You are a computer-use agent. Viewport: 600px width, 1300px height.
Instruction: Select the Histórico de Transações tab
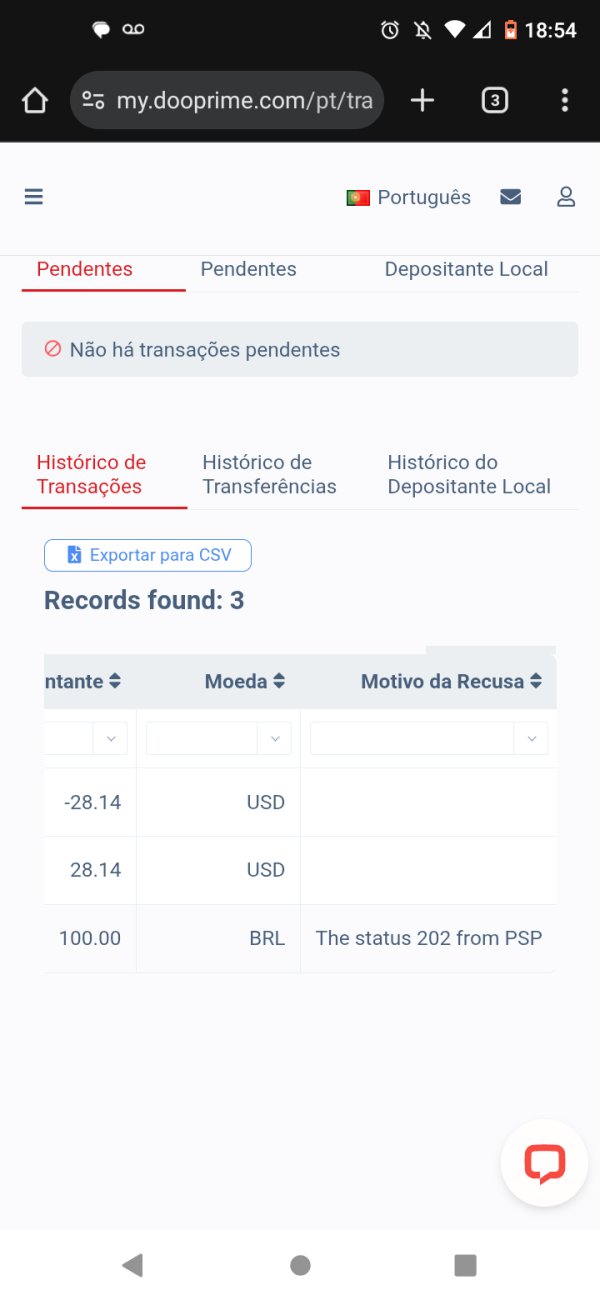point(91,474)
